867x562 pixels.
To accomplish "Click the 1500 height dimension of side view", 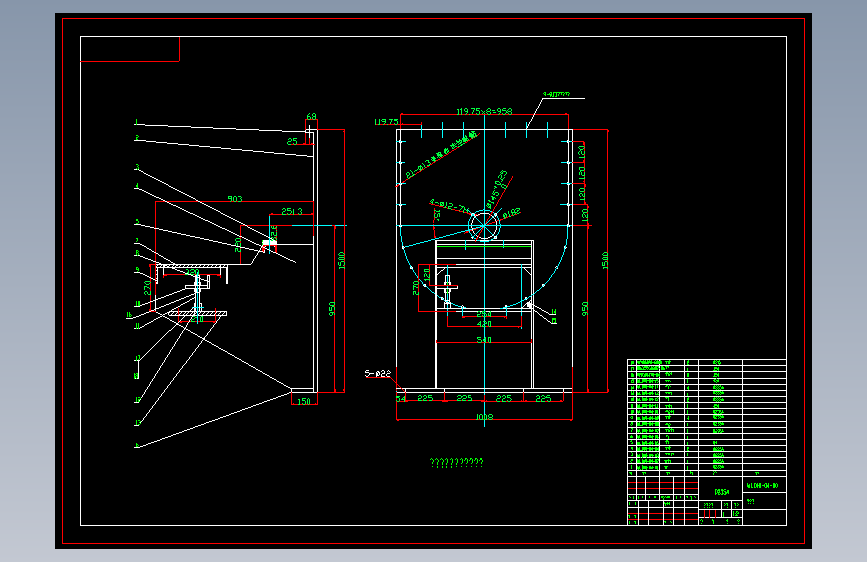I will point(341,261).
